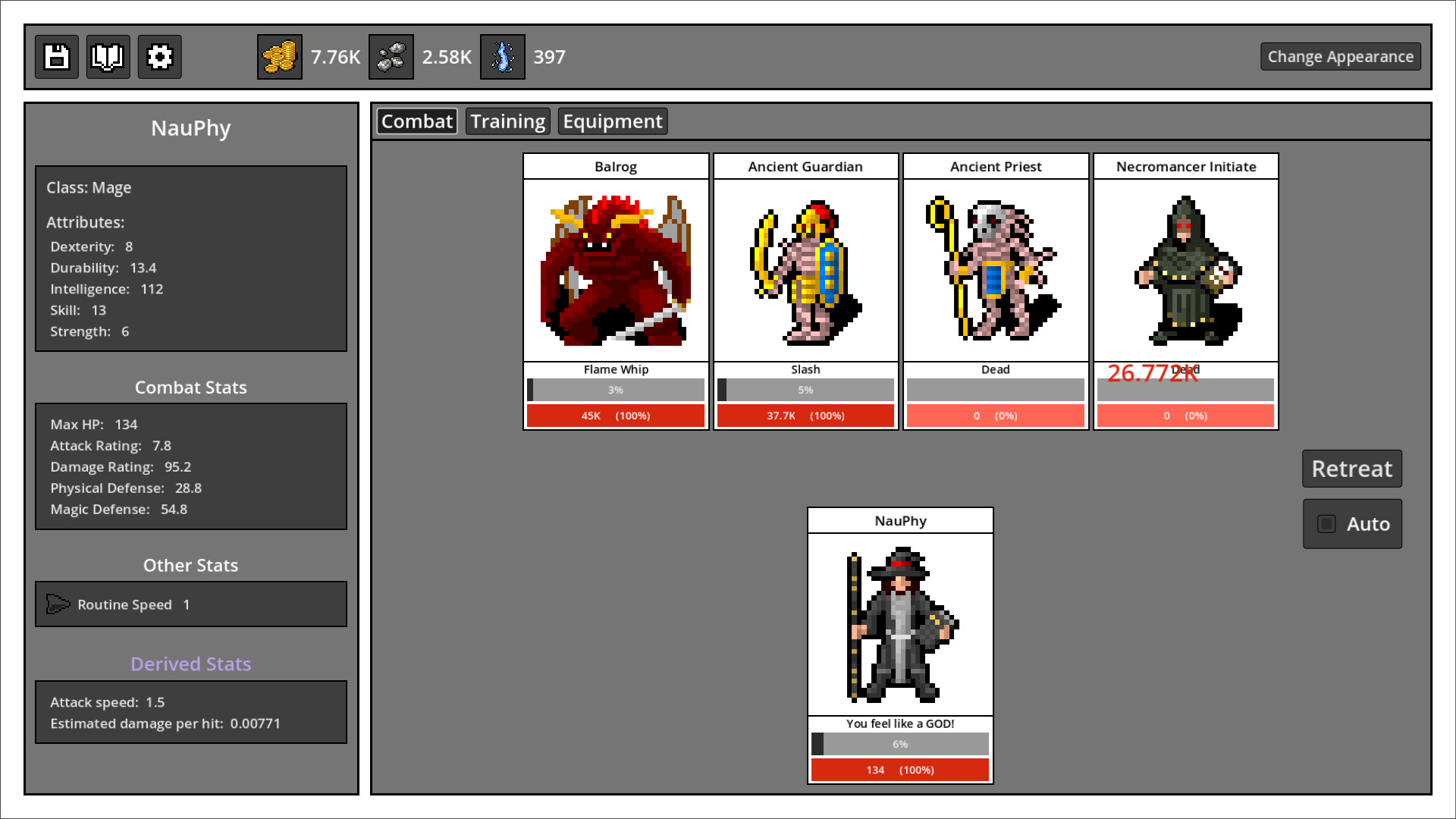Select the Combat tab
Viewport: 1456px width, 819px height.
(416, 121)
